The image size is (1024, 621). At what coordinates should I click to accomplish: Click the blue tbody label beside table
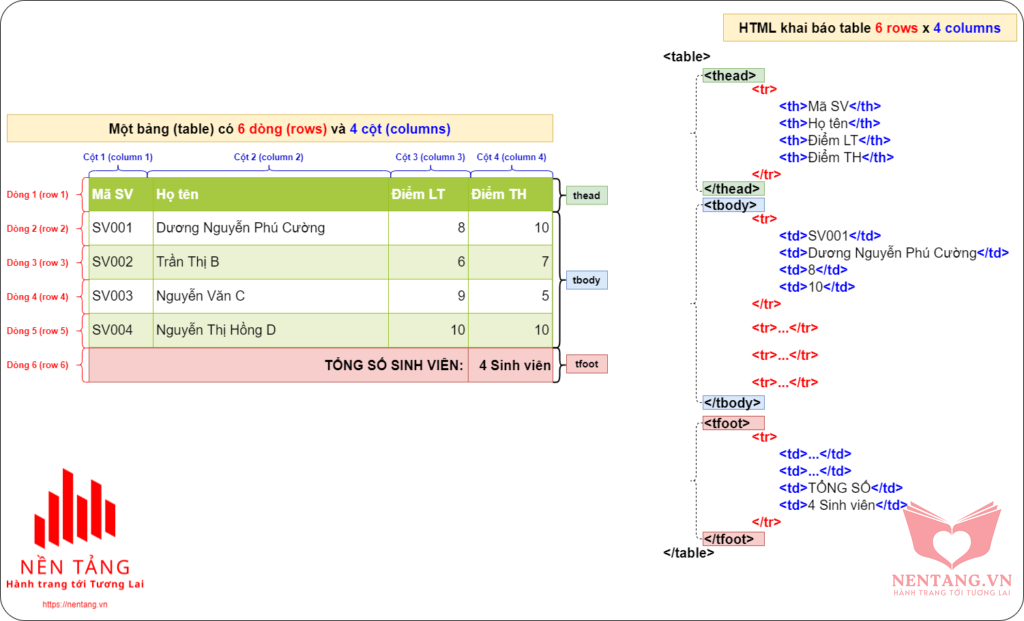click(x=586, y=280)
